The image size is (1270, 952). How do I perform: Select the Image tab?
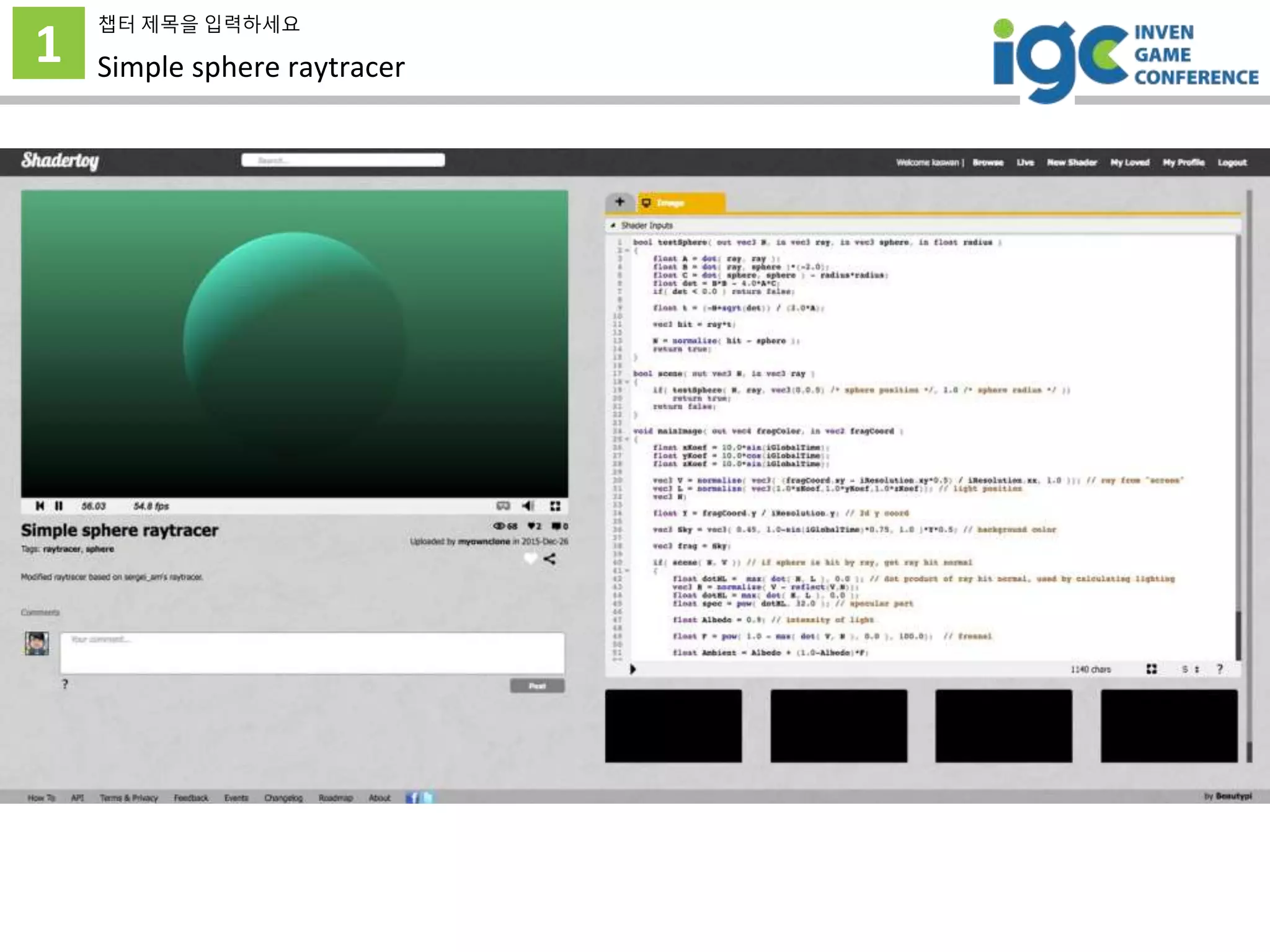tap(681, 202)
